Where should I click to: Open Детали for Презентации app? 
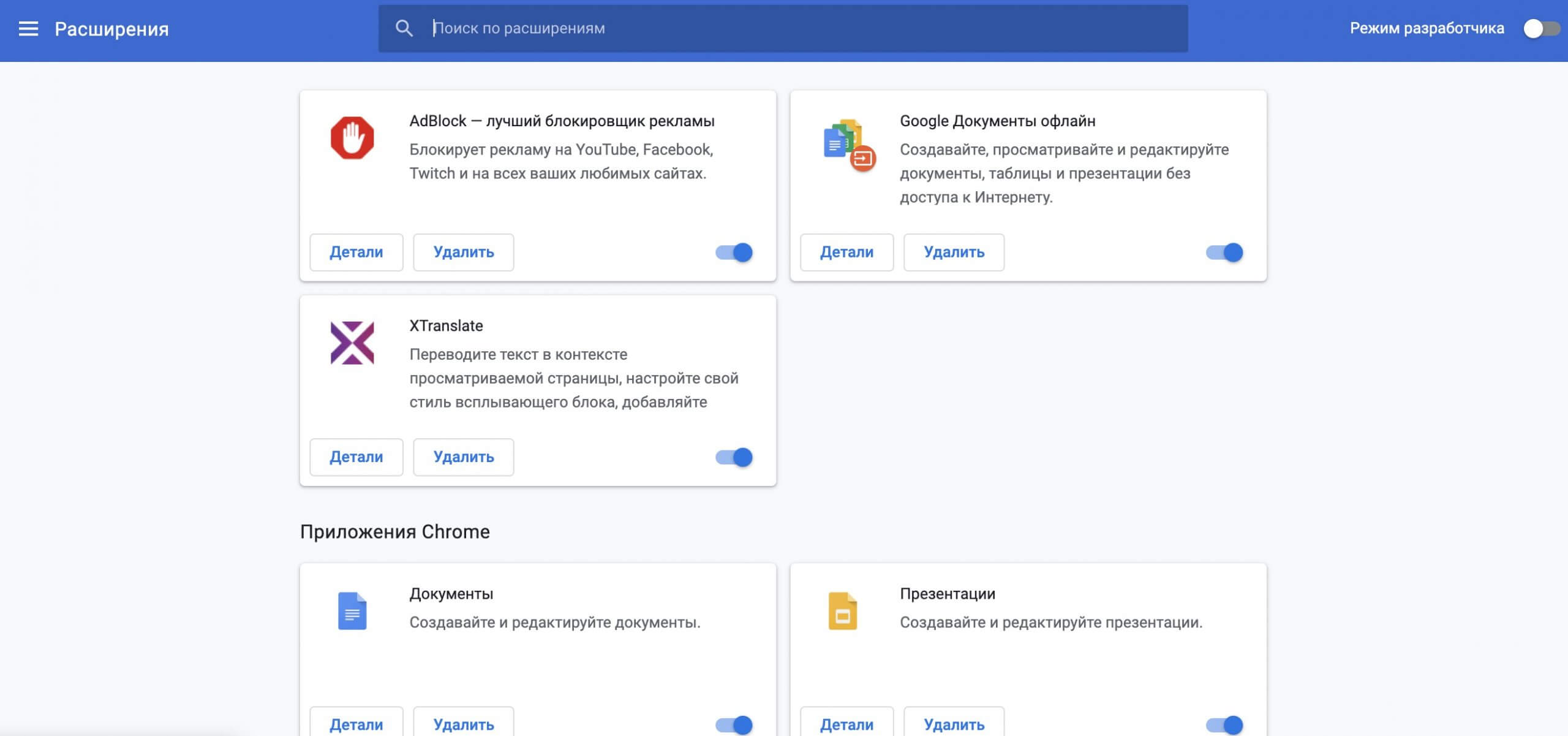(847, 722)
